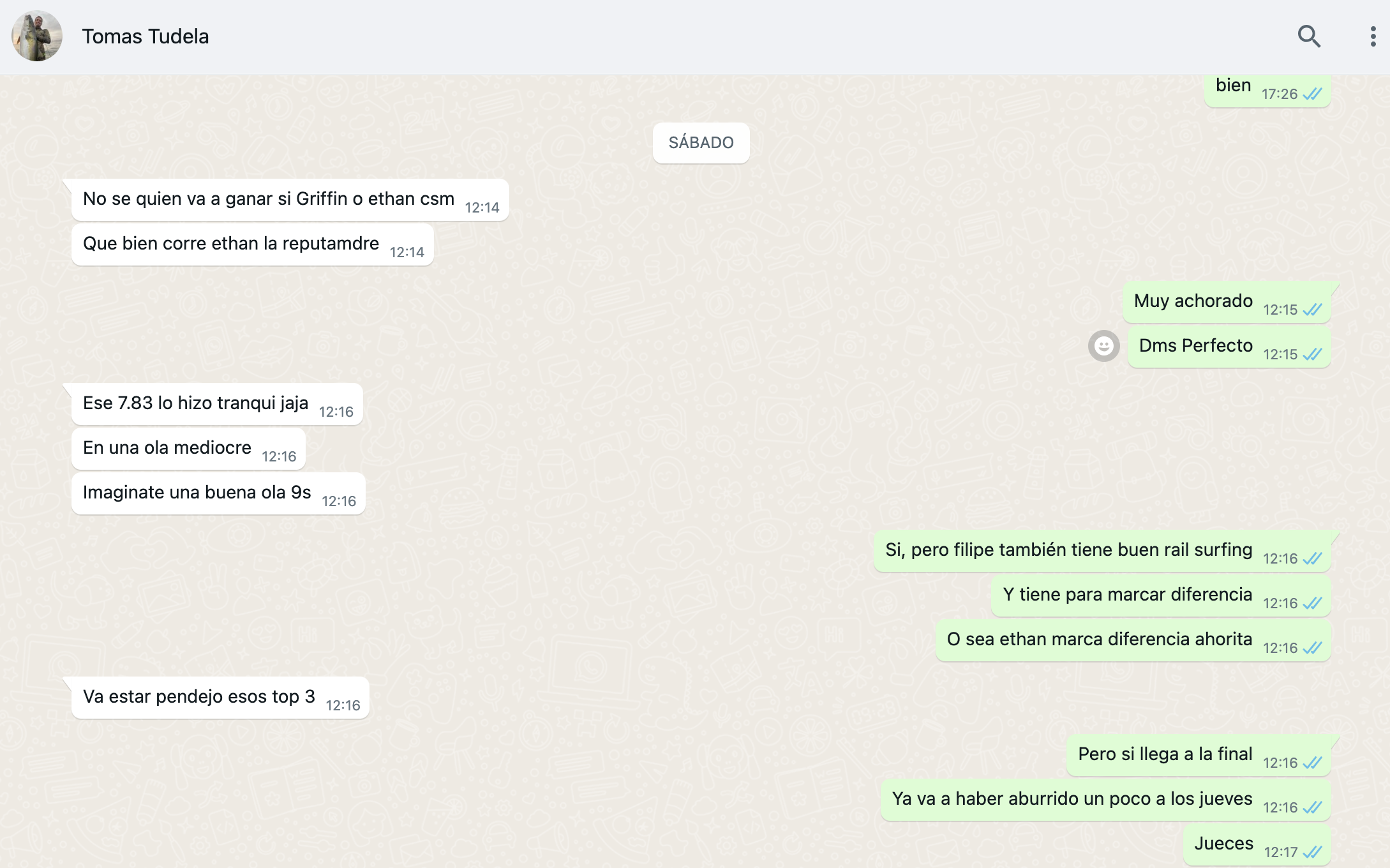
Task: Select the message 'No se quien va a ganar si Griffin o ethan csm'
Action: pyautogui.click(x=290, y=200)
